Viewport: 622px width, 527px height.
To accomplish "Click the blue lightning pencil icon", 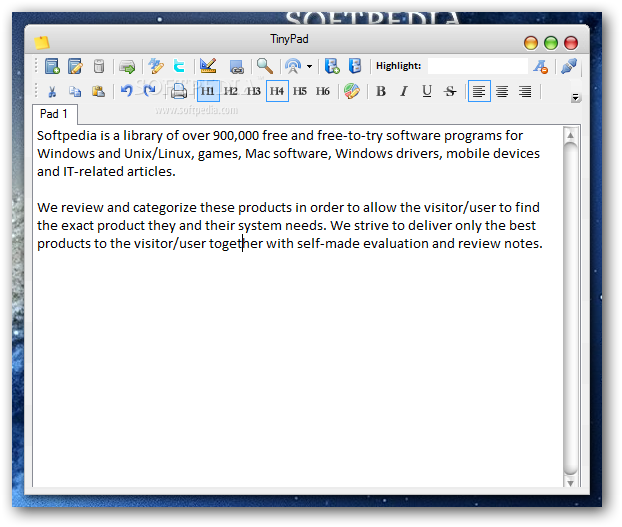I will pos(156,66).
